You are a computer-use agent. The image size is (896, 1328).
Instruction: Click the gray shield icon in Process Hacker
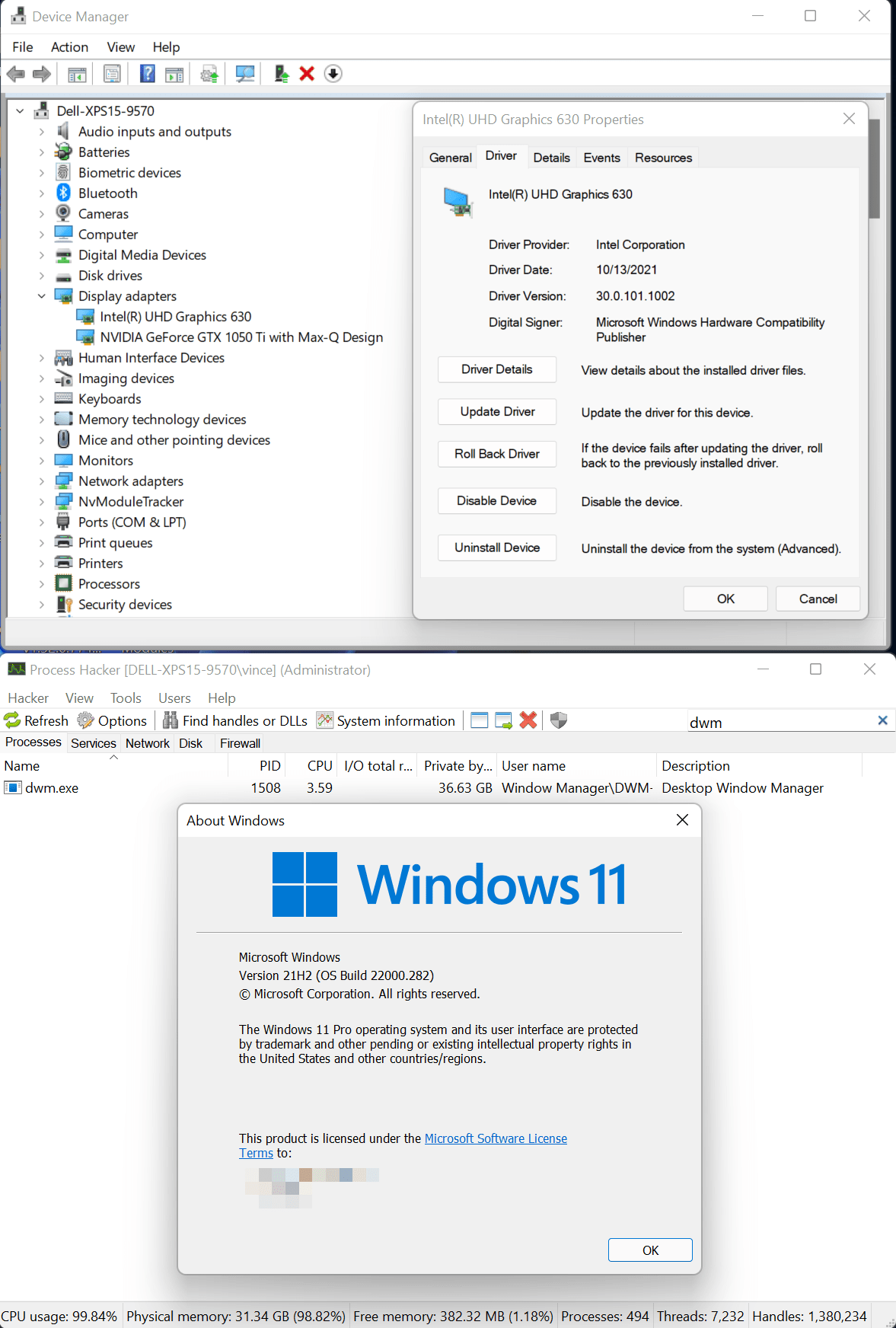(559, 720)
